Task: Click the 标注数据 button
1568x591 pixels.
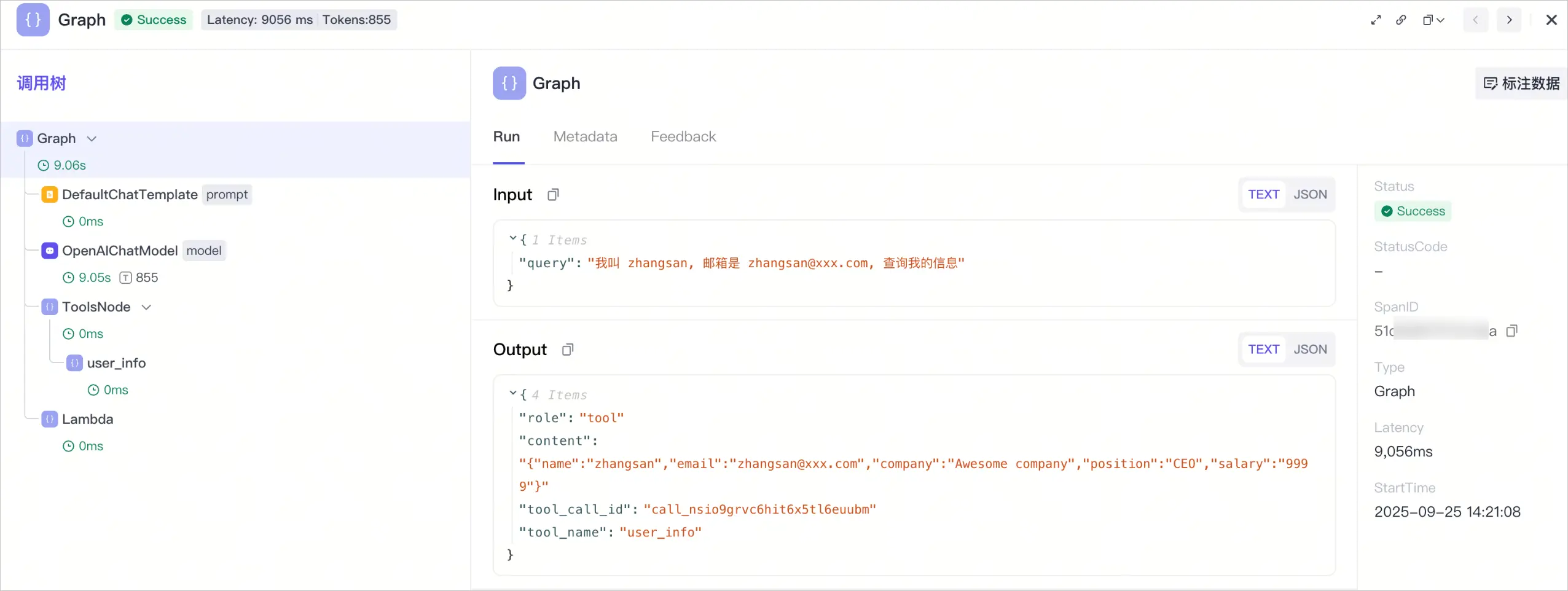Action: (1521, 84)
